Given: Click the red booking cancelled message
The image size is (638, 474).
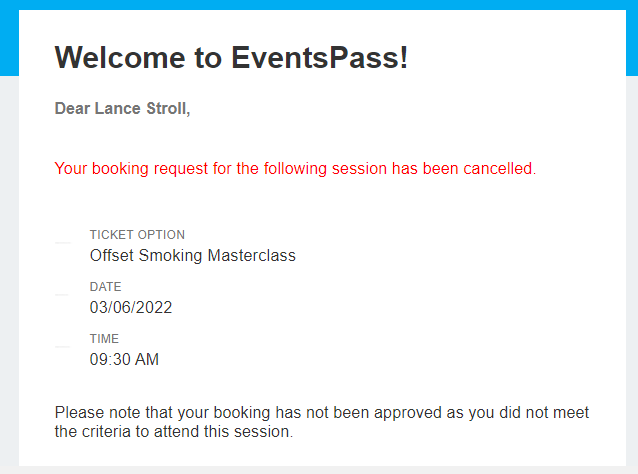Looking at the screenshot, I should point(295,168).
